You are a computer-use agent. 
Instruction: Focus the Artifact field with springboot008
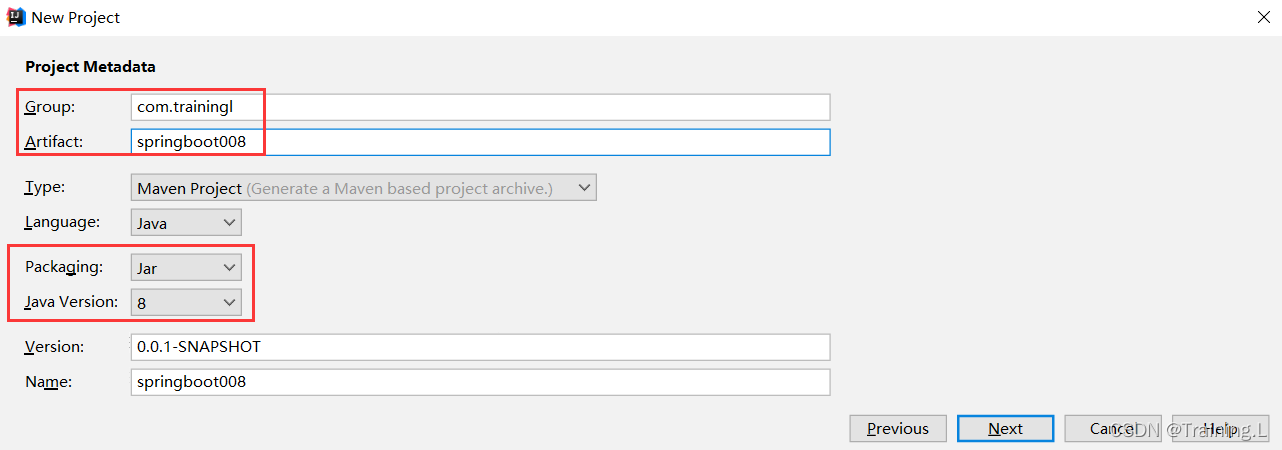[480, 142]
